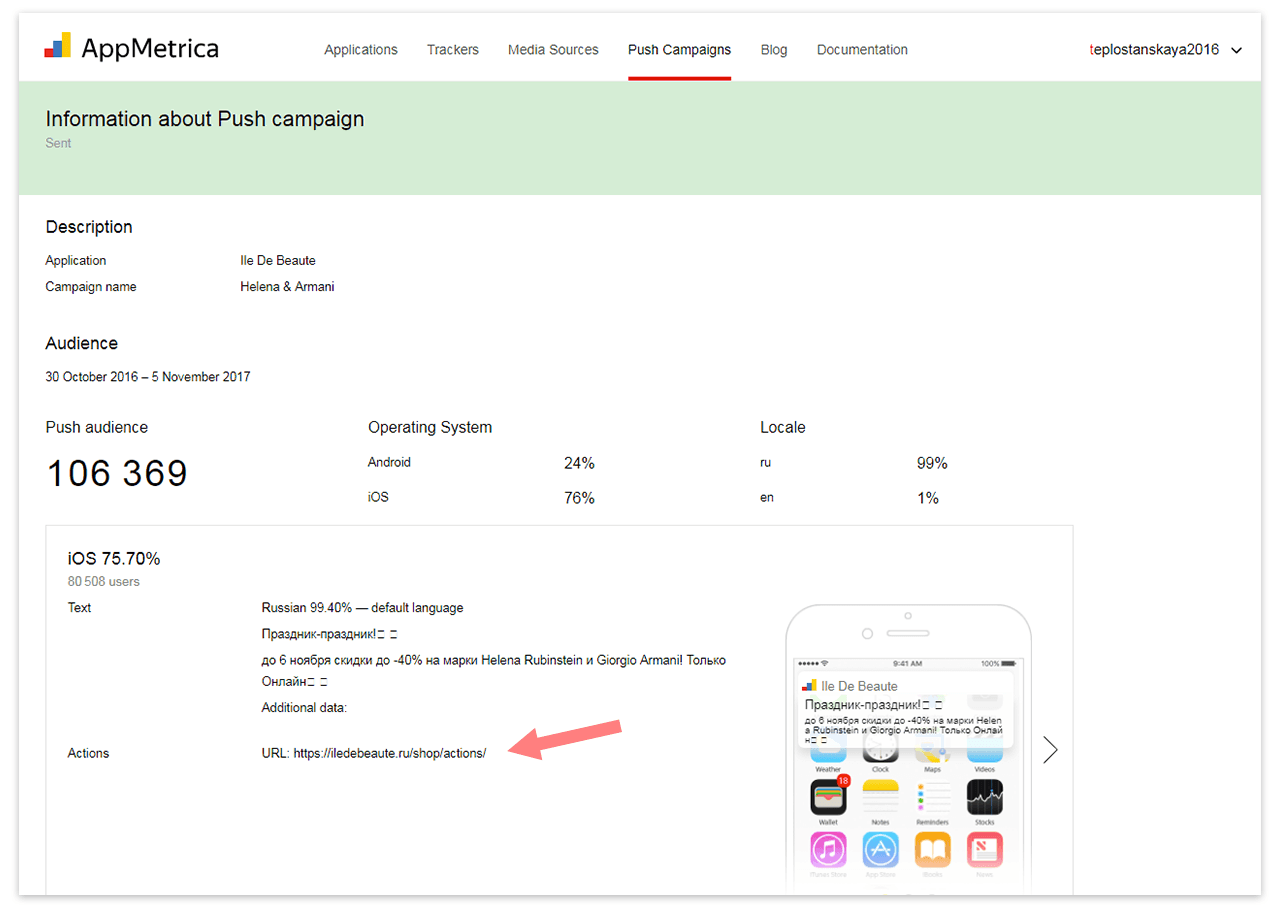Click the Wallet app icon in preview
The height and width of the screenshot is (910, 1280).
(x=828, y=797)
